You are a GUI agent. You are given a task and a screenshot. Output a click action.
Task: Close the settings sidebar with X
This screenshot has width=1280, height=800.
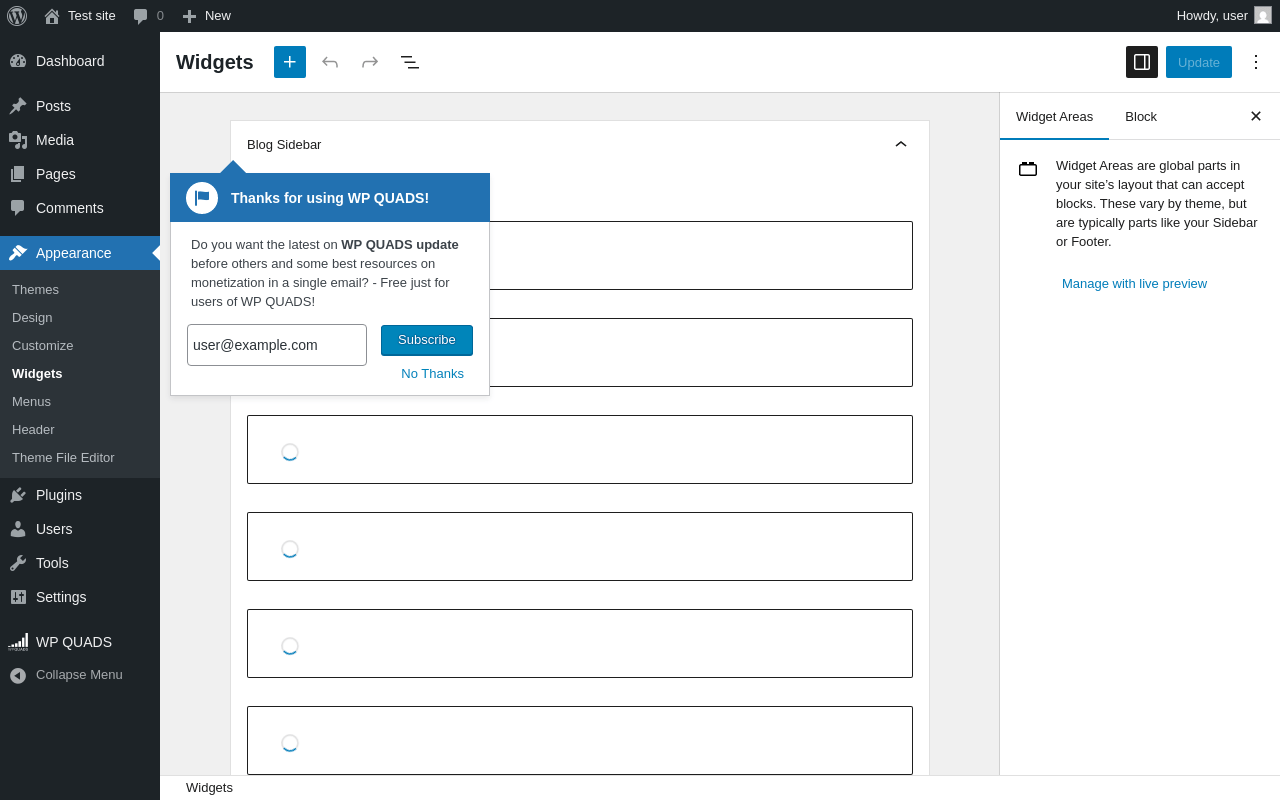[1256, 116]
